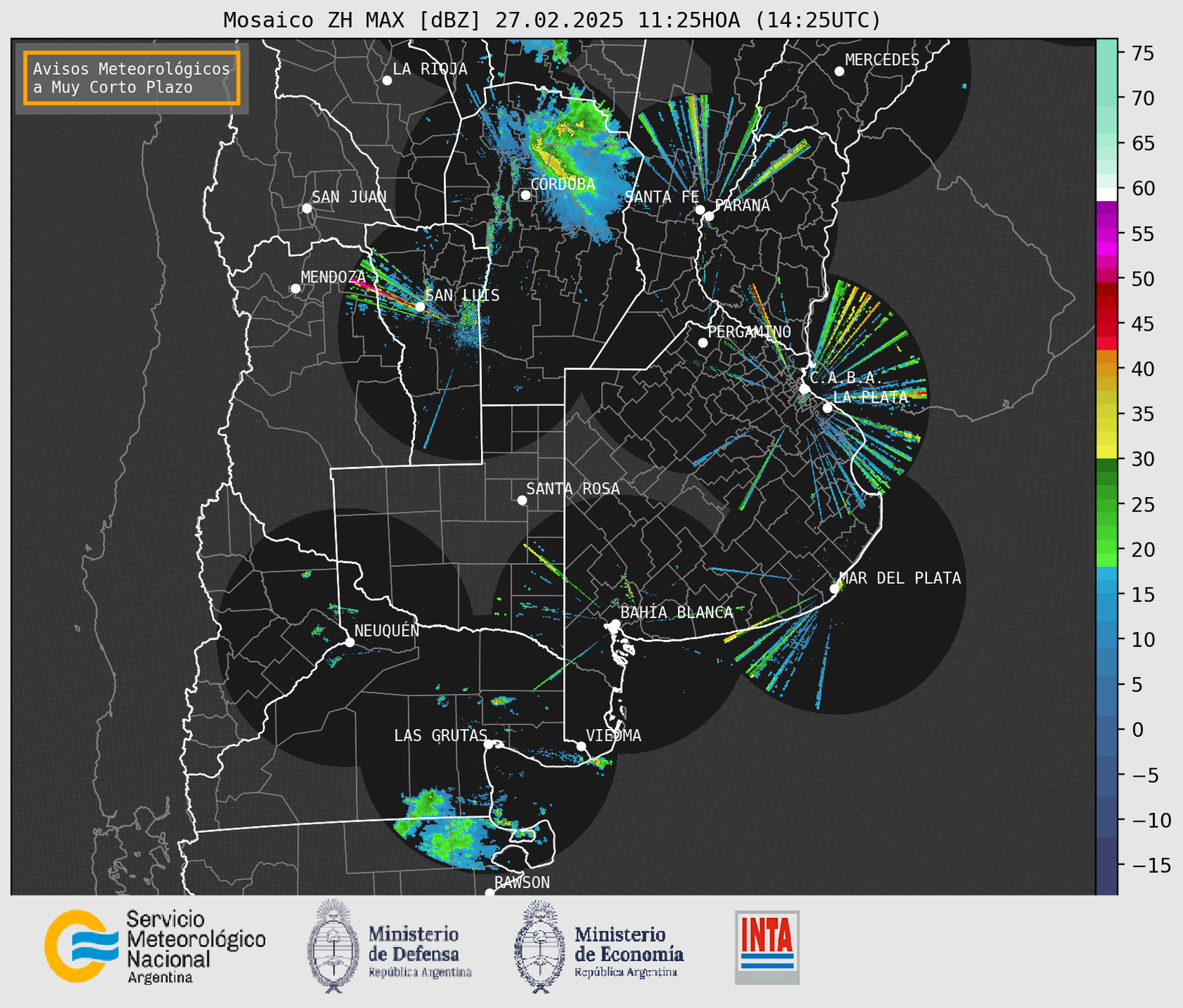Click the LAS GRUTAS label text
The image size is (1183, 1008).
[440, 735]
